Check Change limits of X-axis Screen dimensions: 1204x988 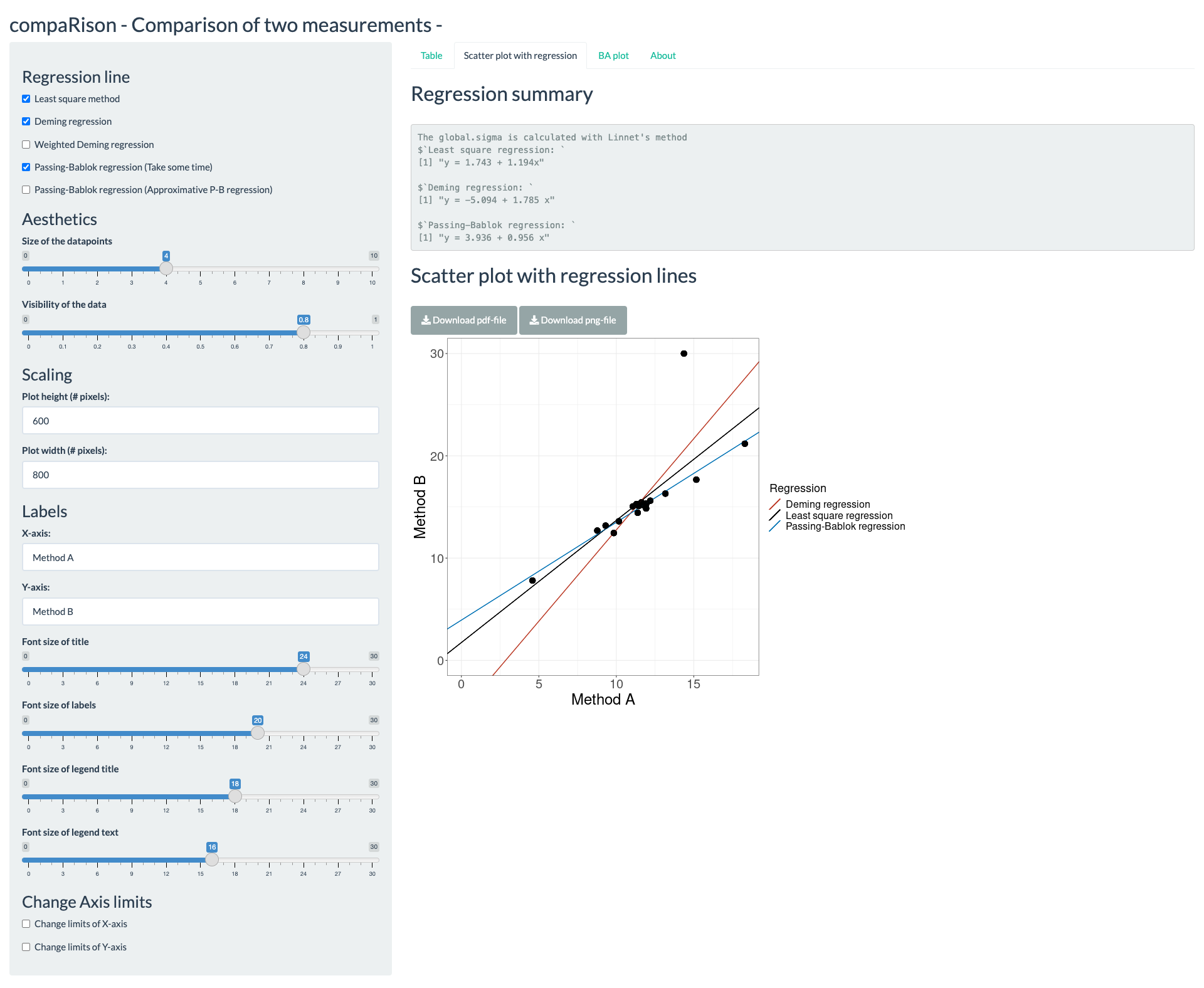click(26, 924)
